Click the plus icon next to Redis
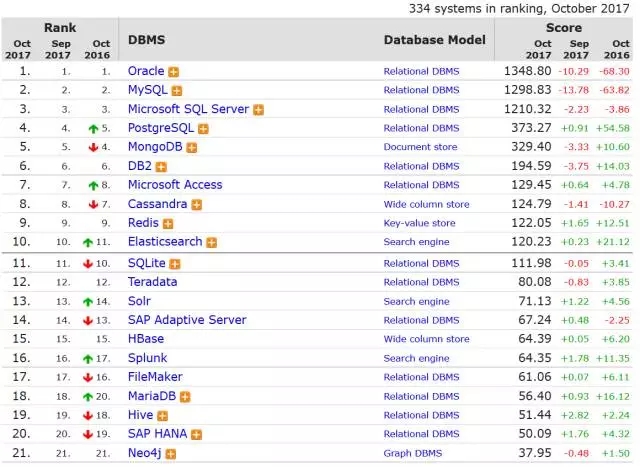 [x=168, y=224]
